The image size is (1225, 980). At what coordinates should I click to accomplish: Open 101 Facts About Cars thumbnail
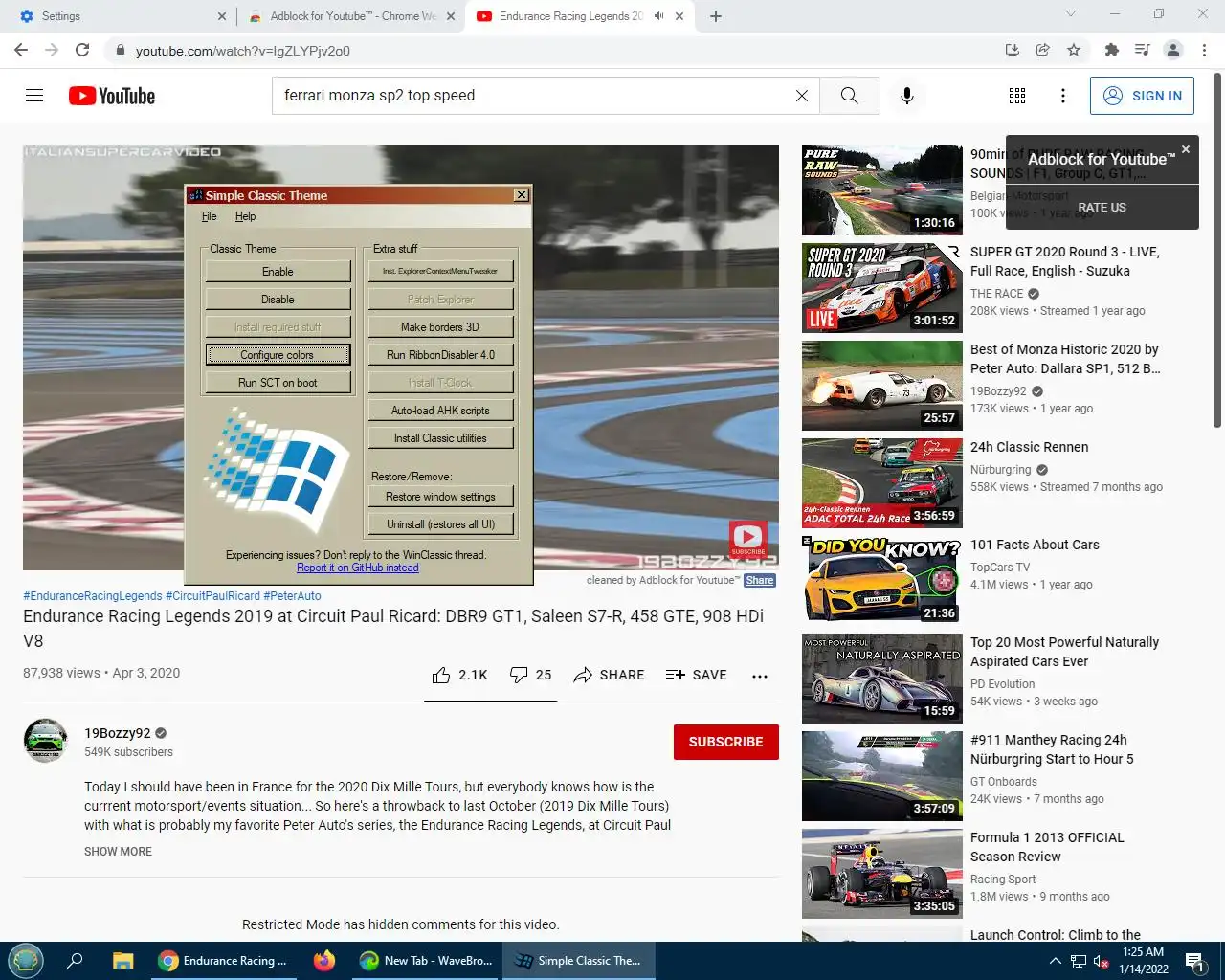[x=882, y=580]
